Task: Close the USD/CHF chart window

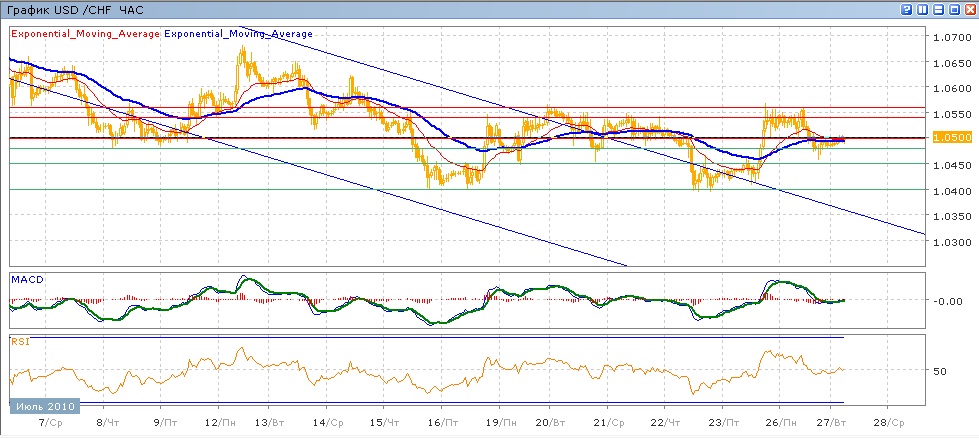Action: coord(971,9)
